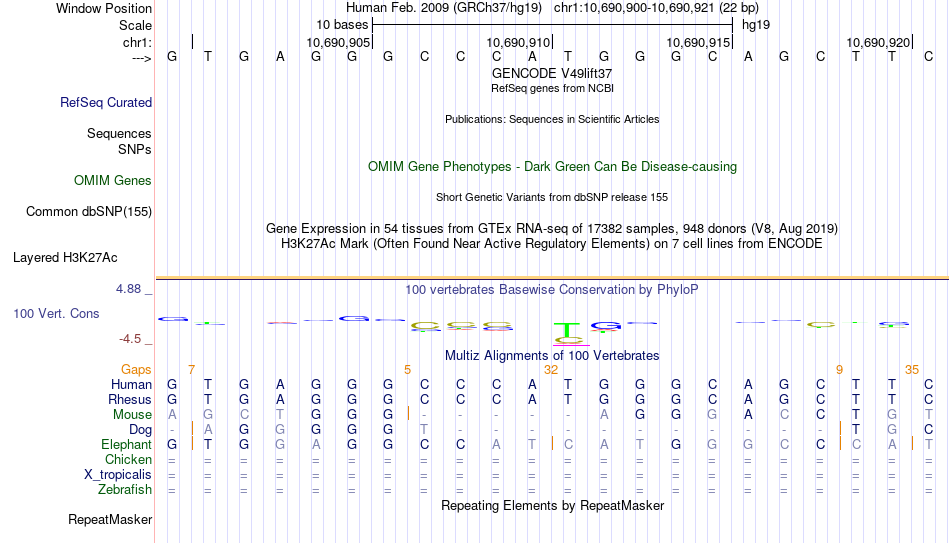Click the PhyloP lower value -4.5
The height and width of the screenshot is (543, 950).
point(130,339)
